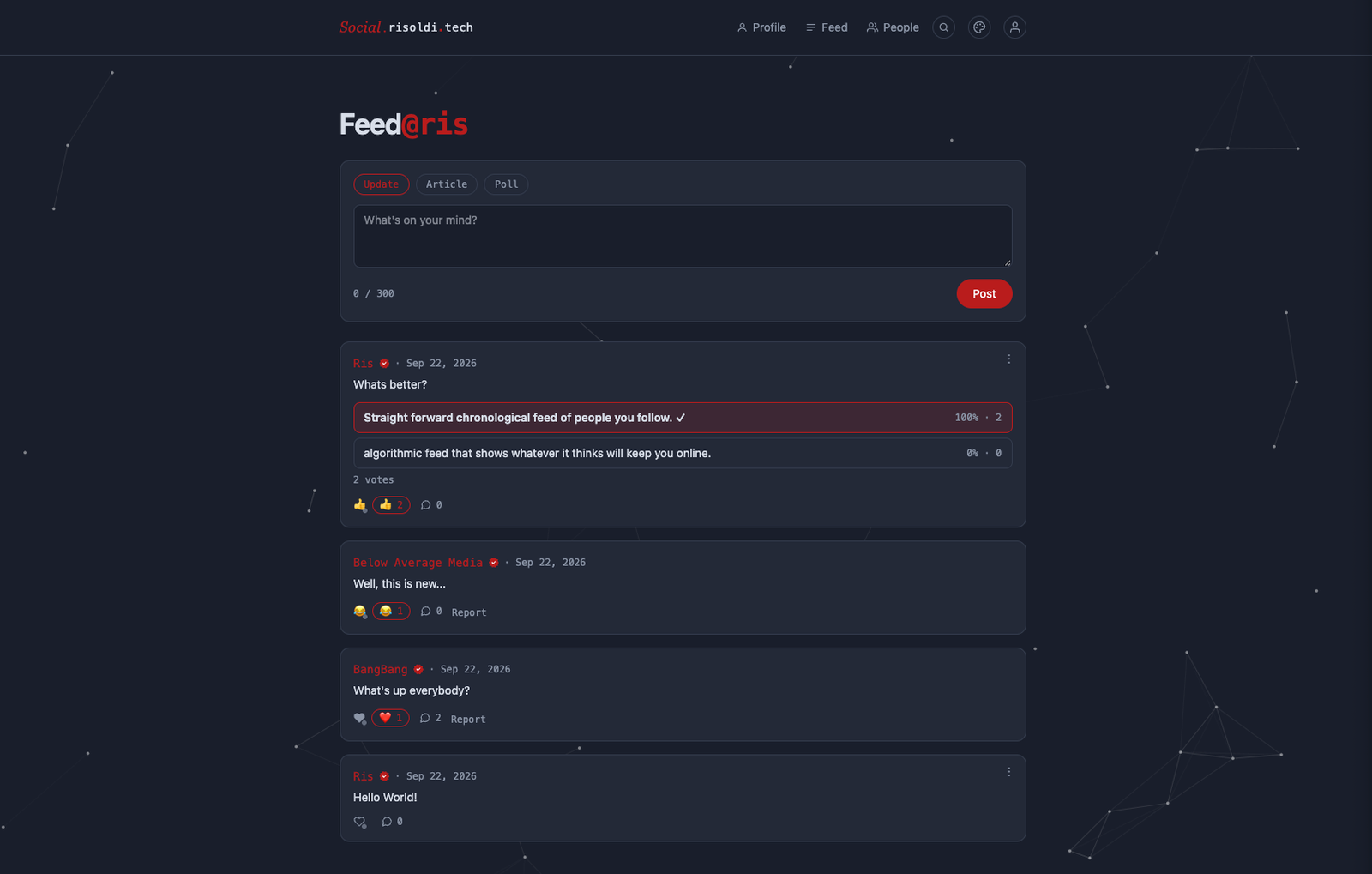
Task: Open comments on the Below Average Media post
Action: click(x=431, y=612)
